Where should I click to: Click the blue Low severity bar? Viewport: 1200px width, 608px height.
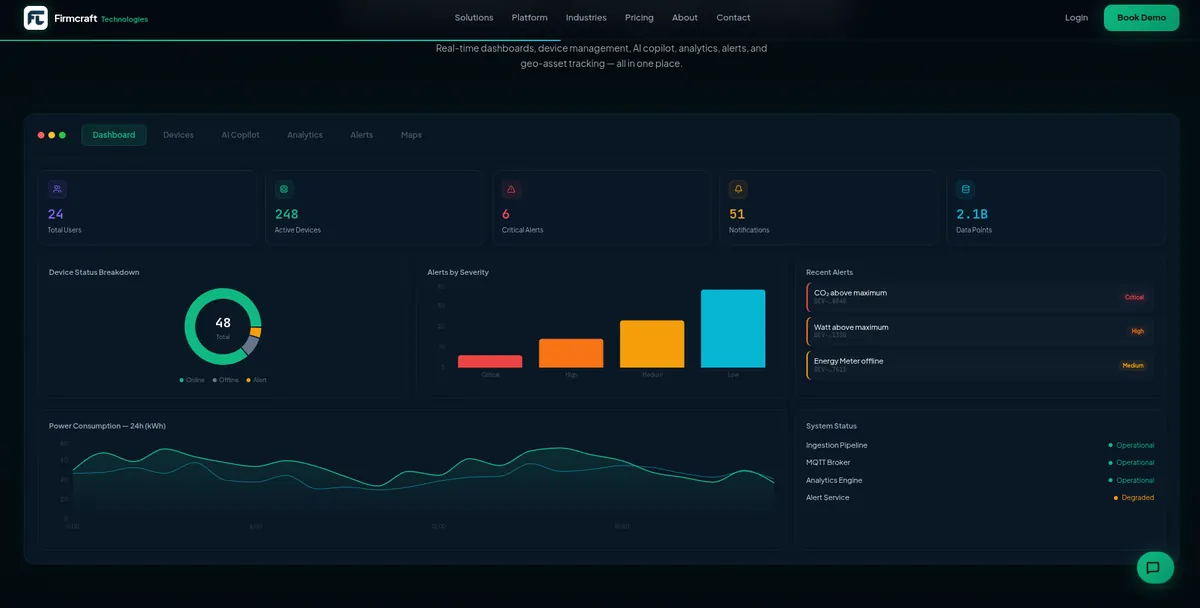point(733,329)
